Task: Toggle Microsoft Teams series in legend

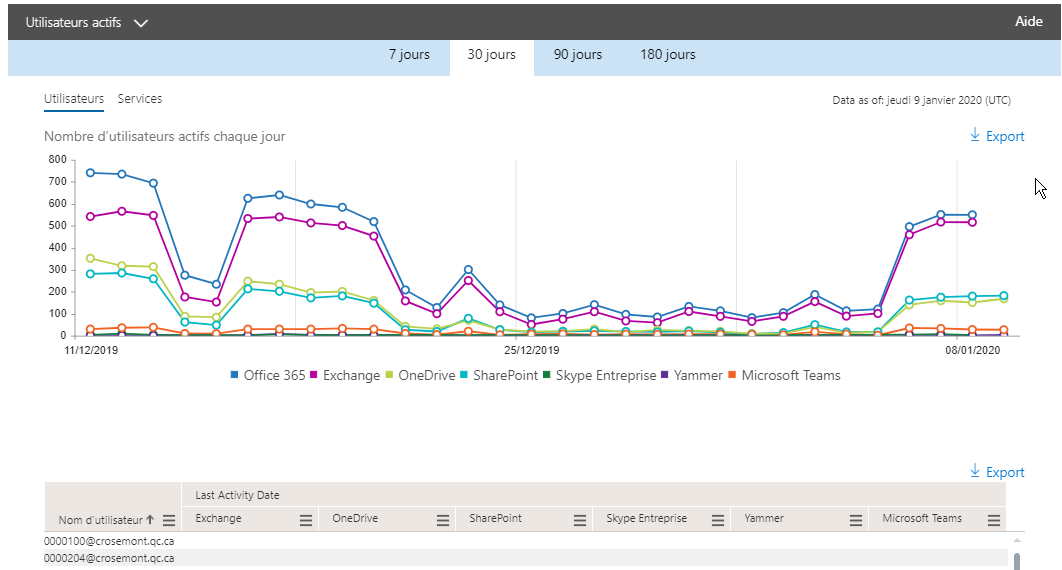Action: (x=790, y=376)
